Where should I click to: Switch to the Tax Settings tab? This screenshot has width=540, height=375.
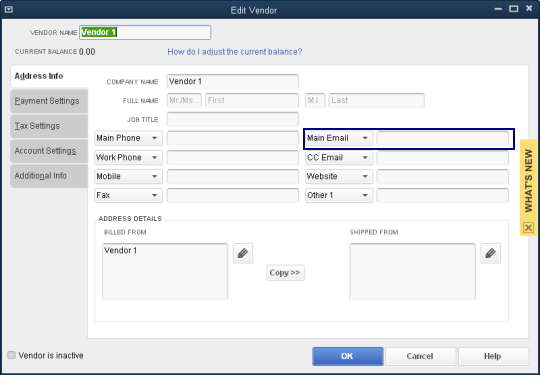click(49, 126)
